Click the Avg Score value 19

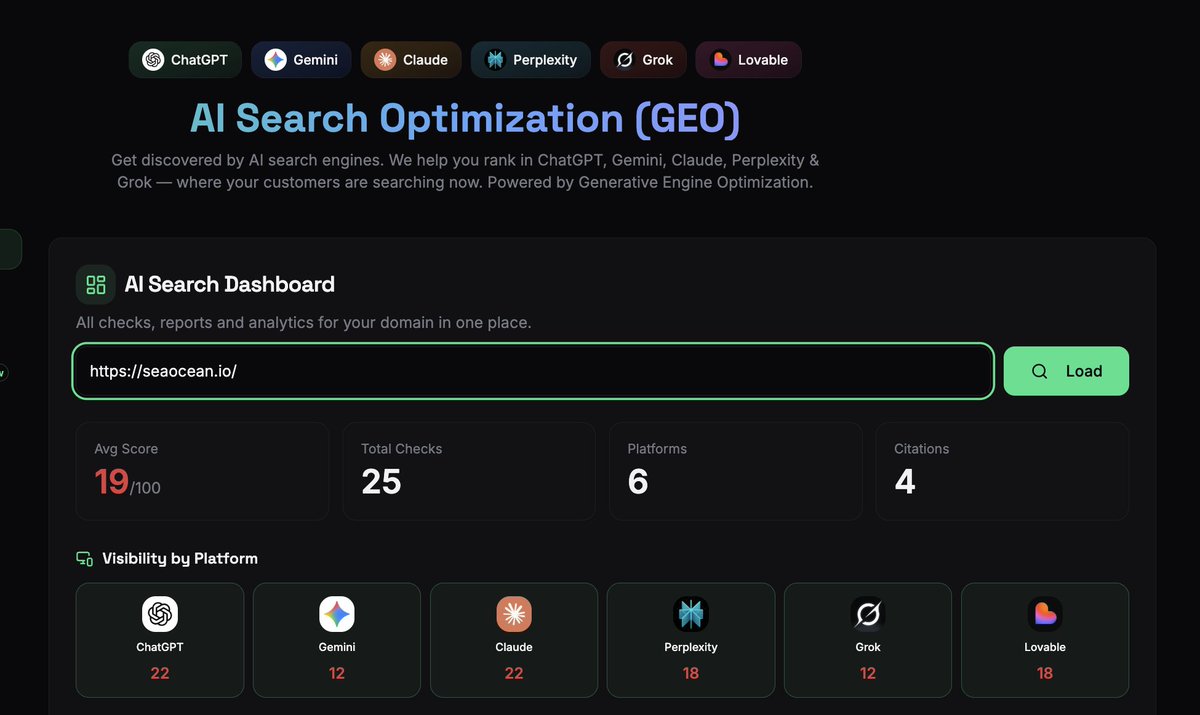[111, 482]
